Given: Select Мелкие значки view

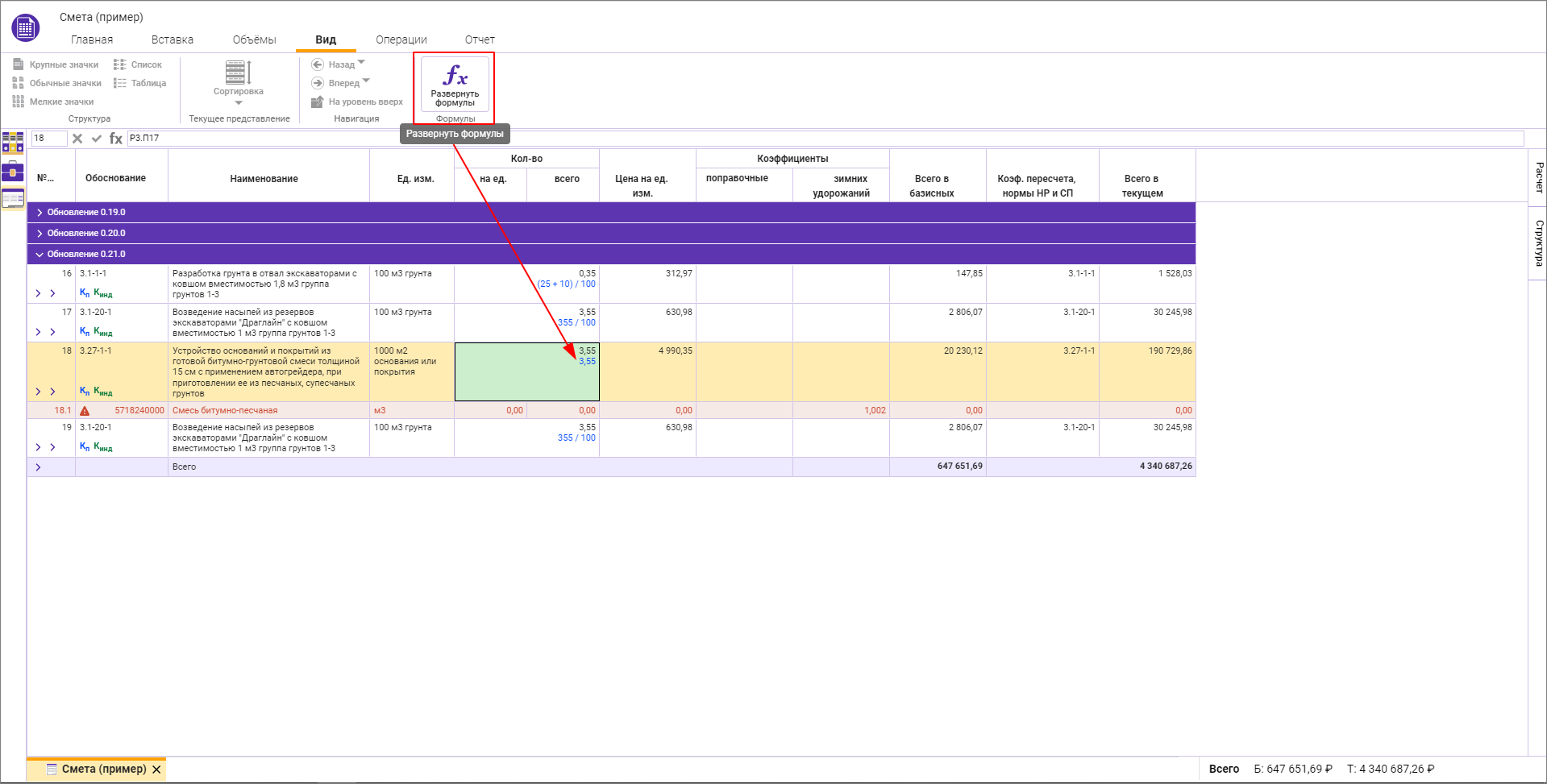Looking at the screenshot, I should [x=53, y=102].
